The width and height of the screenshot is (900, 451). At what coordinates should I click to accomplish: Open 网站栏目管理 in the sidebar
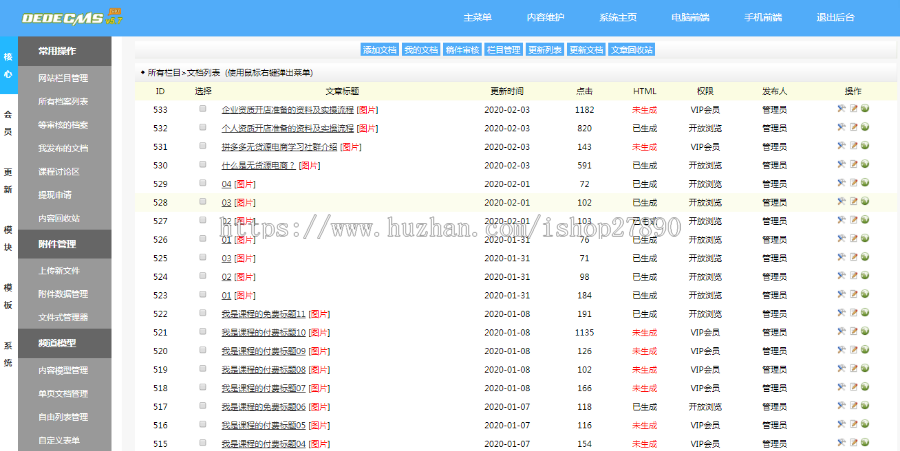point(63,78)
